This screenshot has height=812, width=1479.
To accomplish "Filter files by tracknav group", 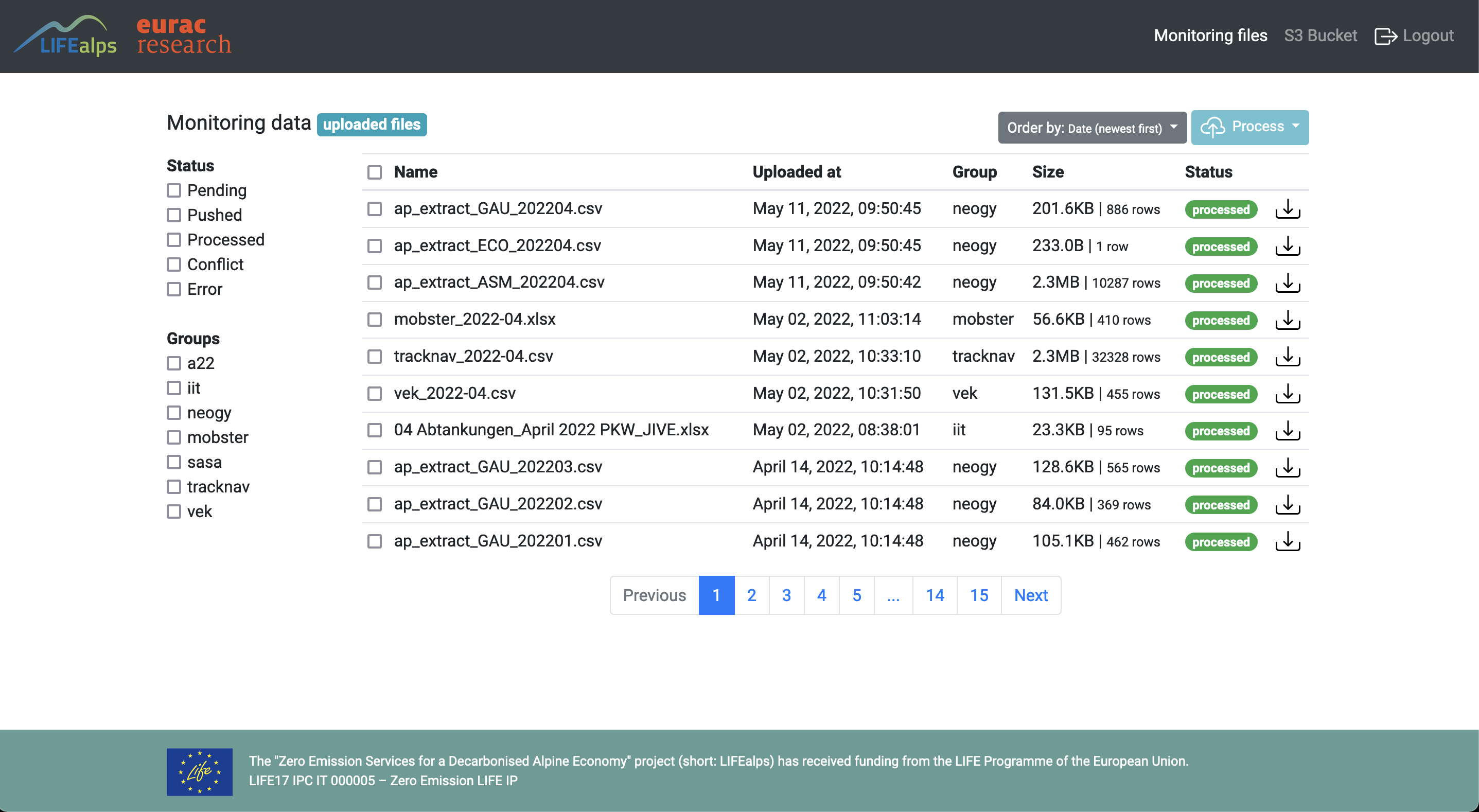I will (174, 486).
